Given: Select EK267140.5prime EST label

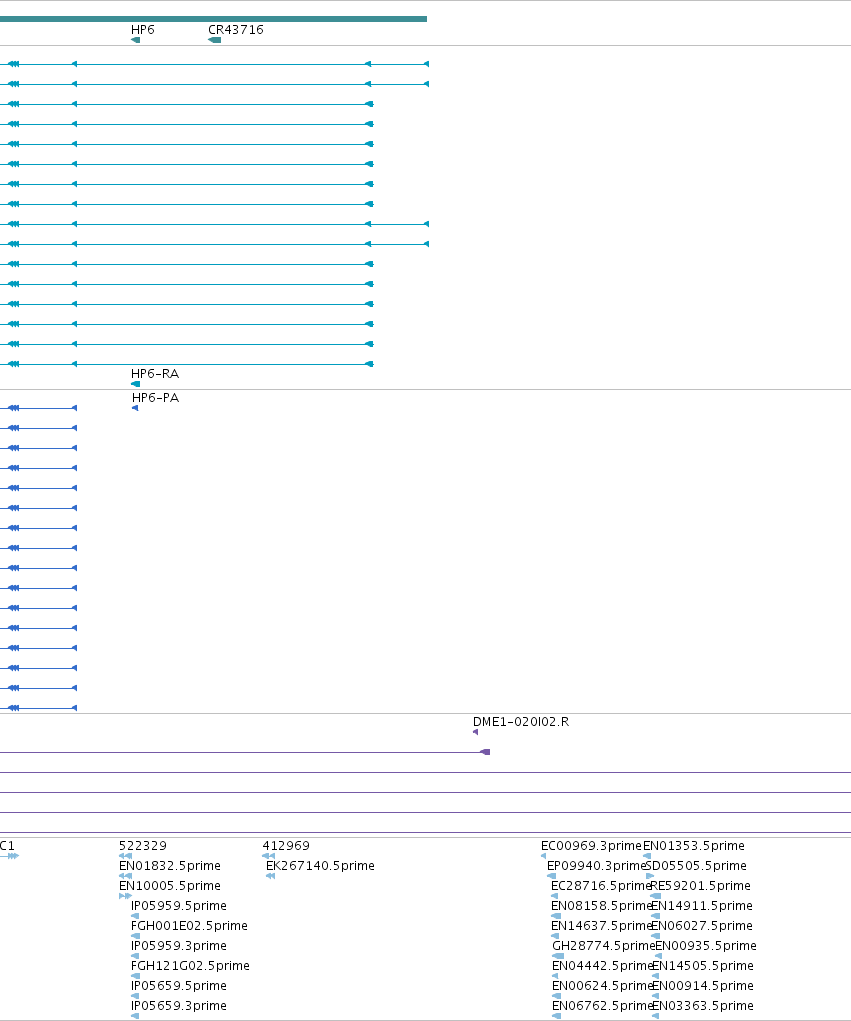Looking at the screenshot, I should point(320,866).
